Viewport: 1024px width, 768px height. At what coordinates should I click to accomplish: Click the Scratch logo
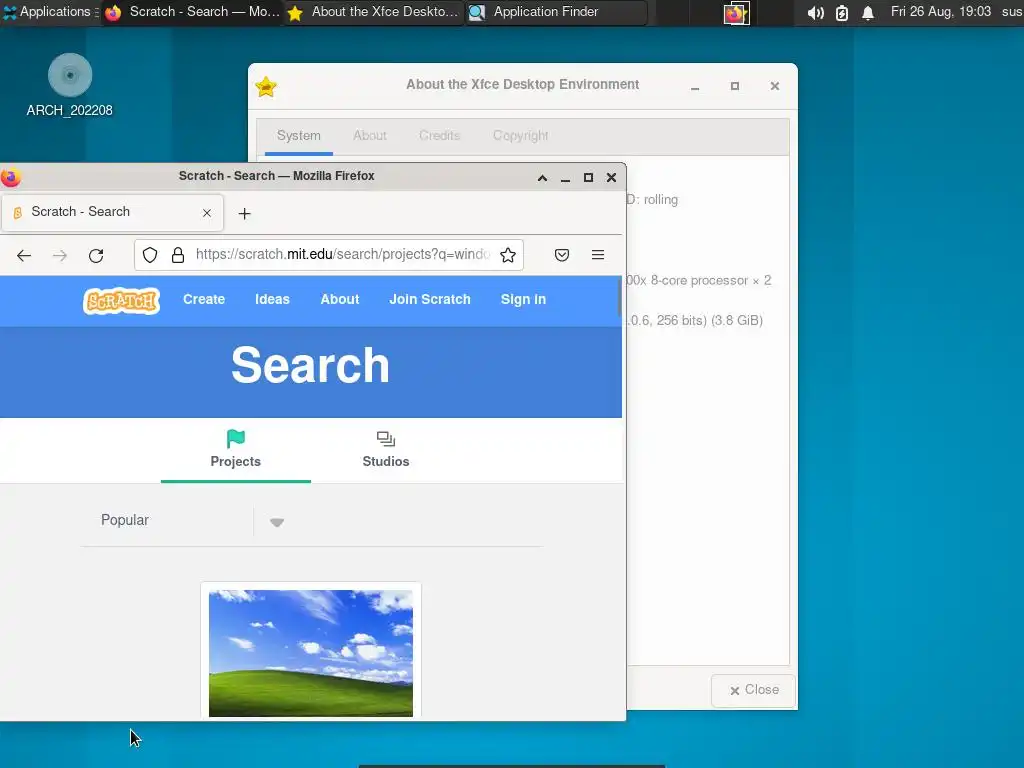[x=121, y=300]
